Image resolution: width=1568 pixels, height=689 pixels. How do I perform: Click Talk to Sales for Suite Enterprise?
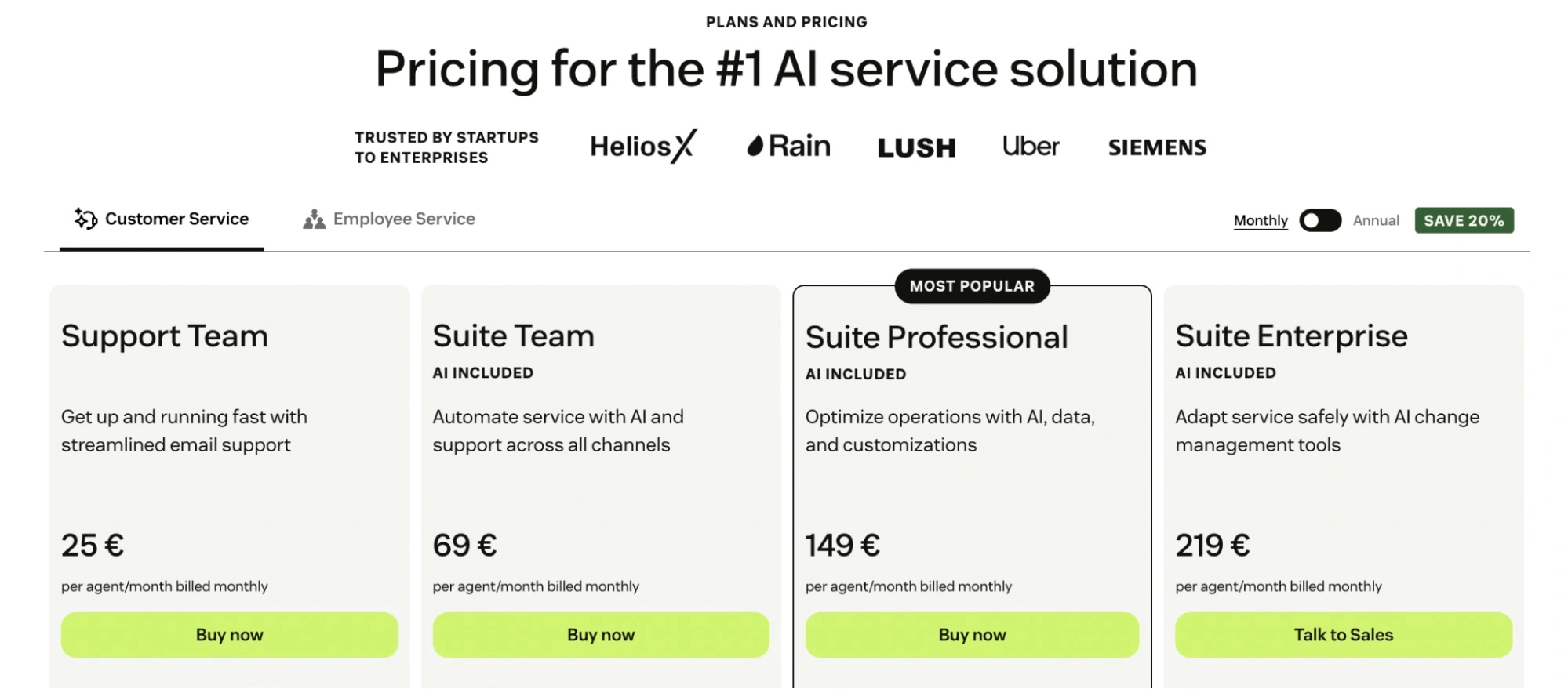(x=1343, y=635)
